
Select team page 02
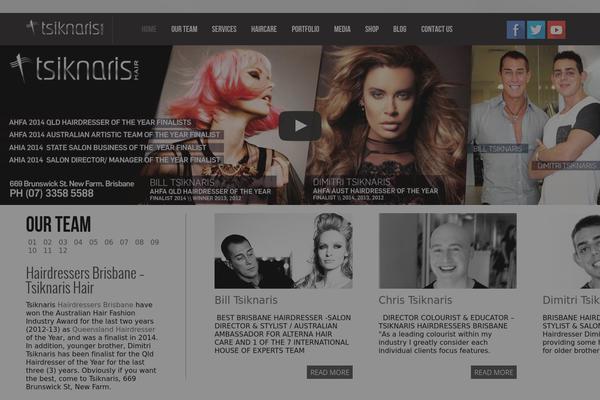click(x=47, y=242)
